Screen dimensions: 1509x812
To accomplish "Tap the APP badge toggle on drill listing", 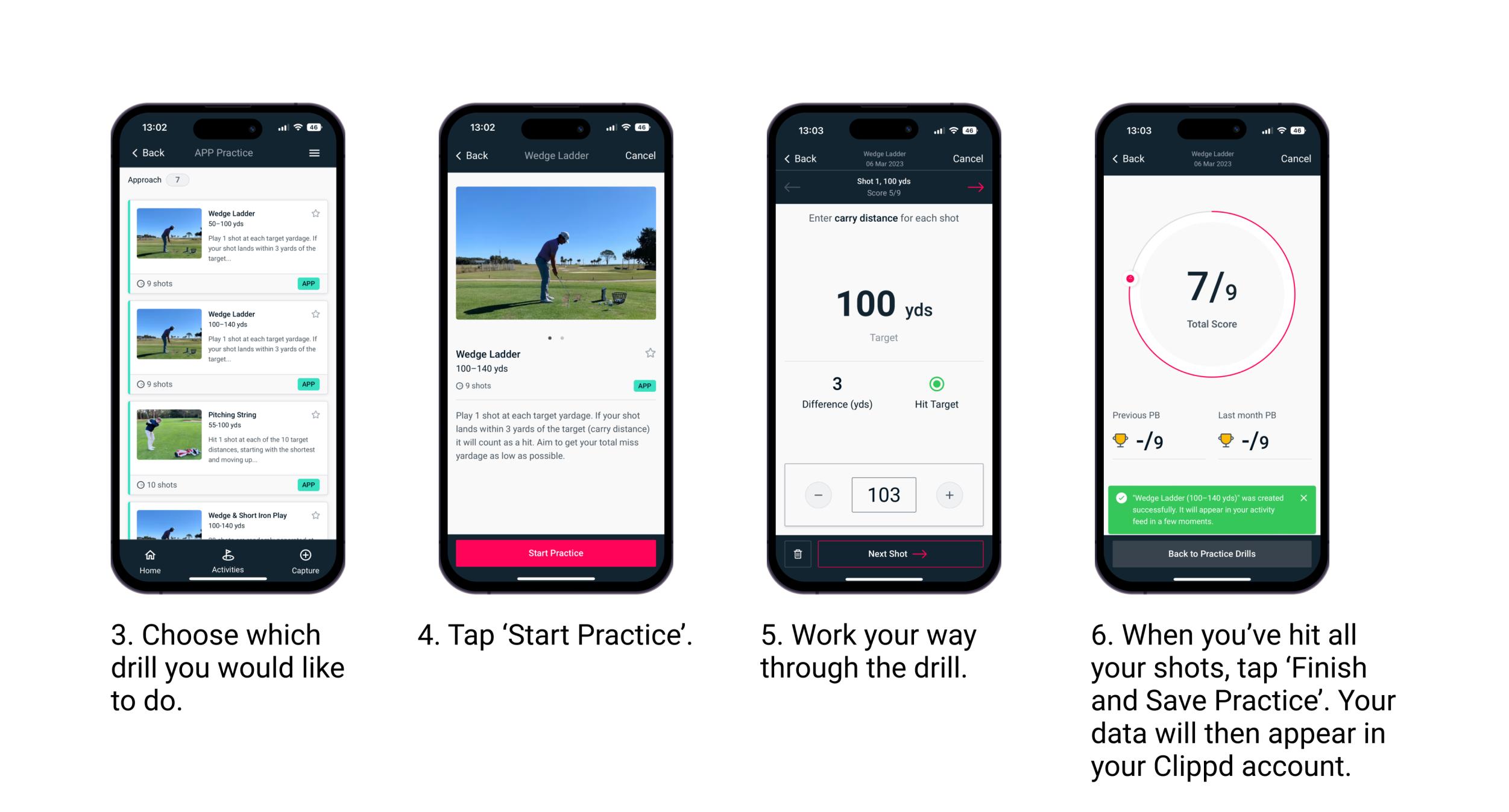I will pyautogui.click(x=309, y=283).
